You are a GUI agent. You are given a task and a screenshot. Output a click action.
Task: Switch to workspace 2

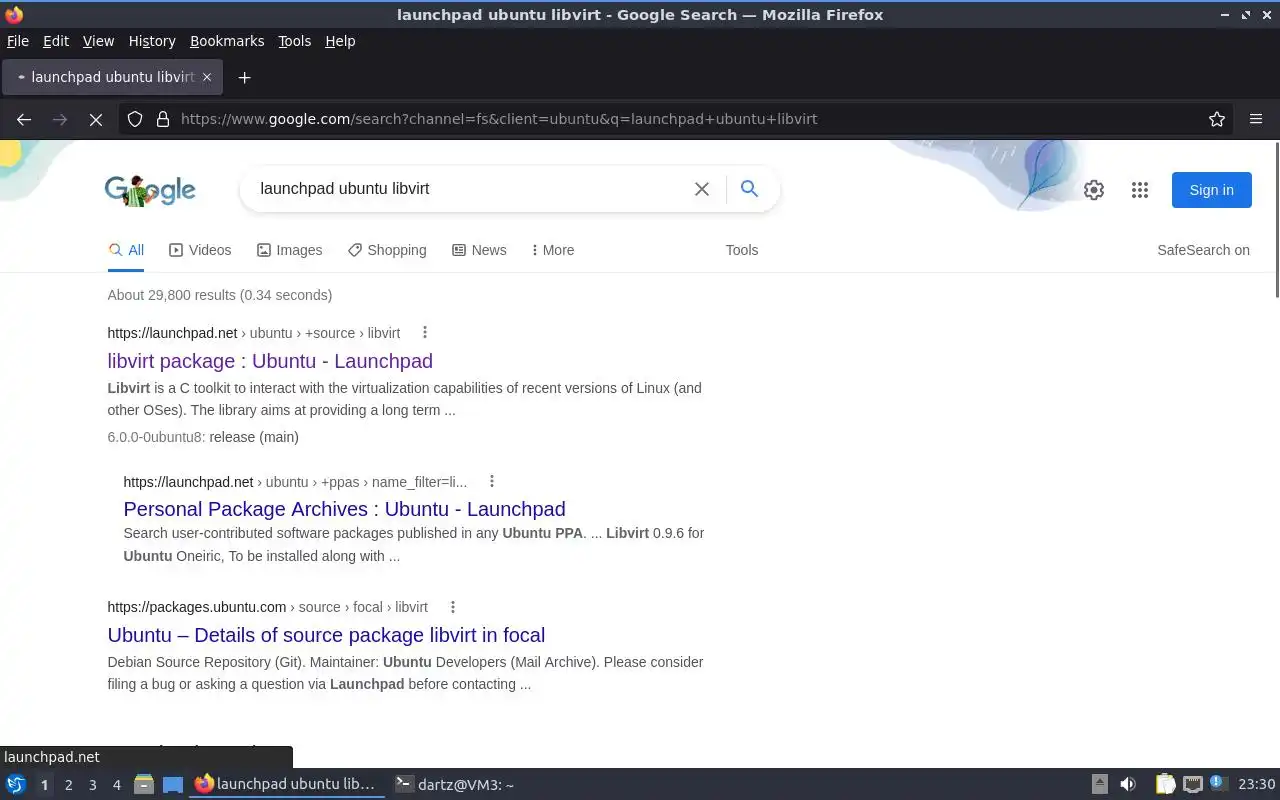(x=68, y=785)
